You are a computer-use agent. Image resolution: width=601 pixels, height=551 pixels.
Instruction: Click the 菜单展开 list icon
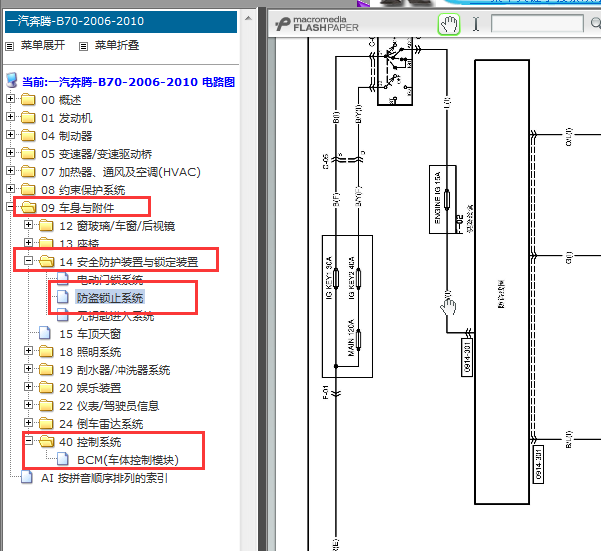10,46
